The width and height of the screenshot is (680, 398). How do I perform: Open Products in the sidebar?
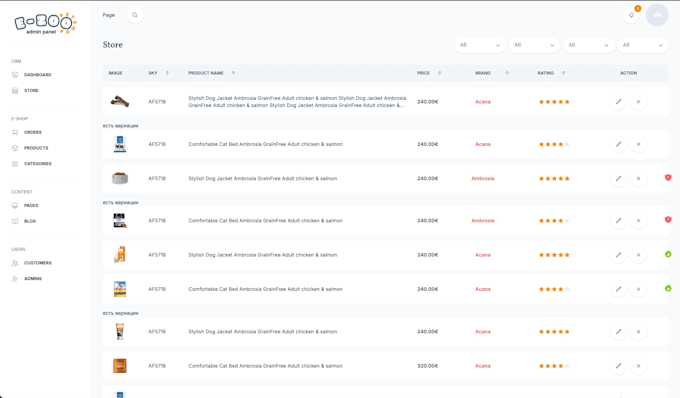pyautogui.click(x=36, y=148)
